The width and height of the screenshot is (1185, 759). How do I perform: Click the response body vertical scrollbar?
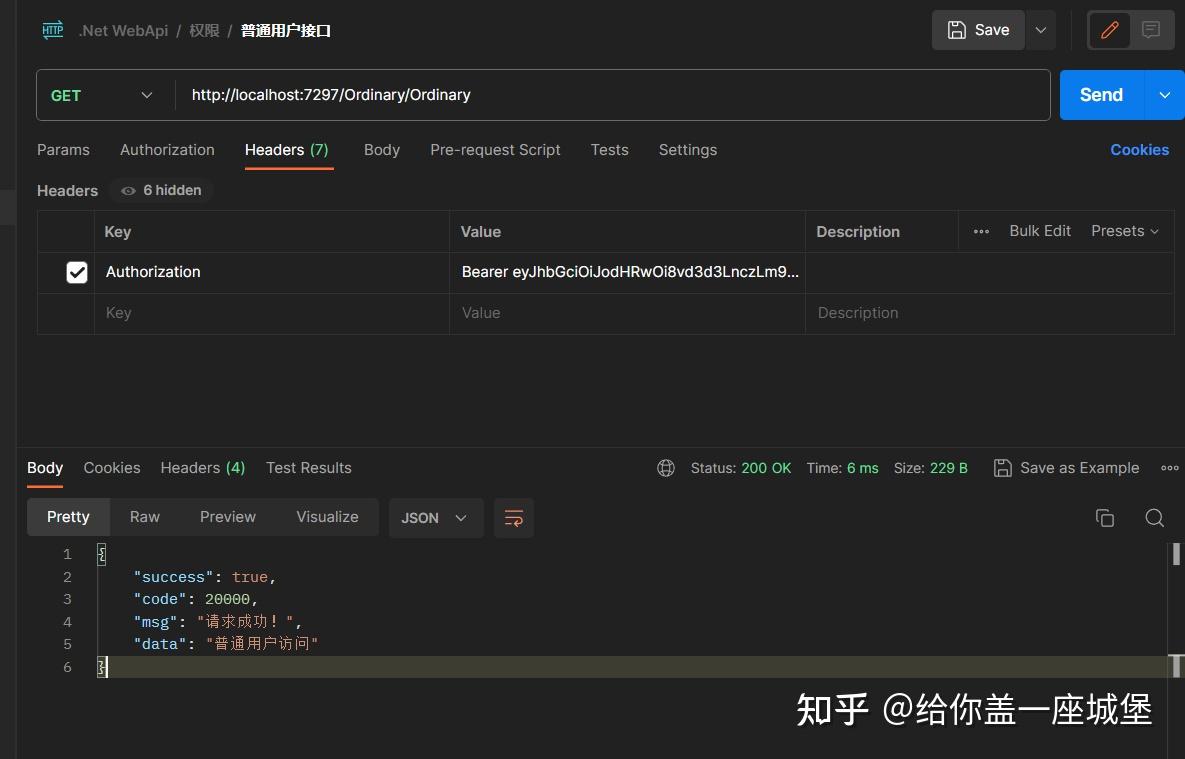[x=1176, y=554]
